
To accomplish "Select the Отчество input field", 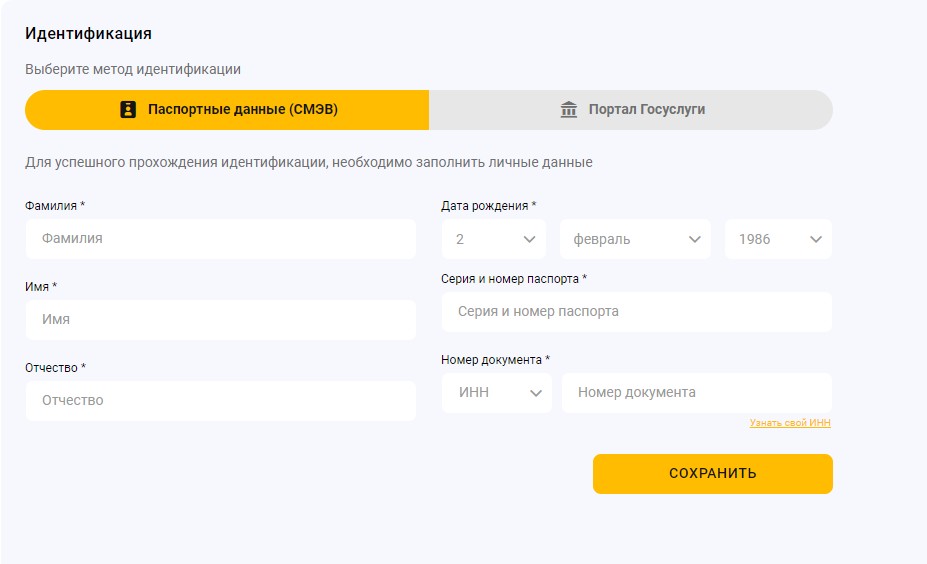I will [221, 400].
